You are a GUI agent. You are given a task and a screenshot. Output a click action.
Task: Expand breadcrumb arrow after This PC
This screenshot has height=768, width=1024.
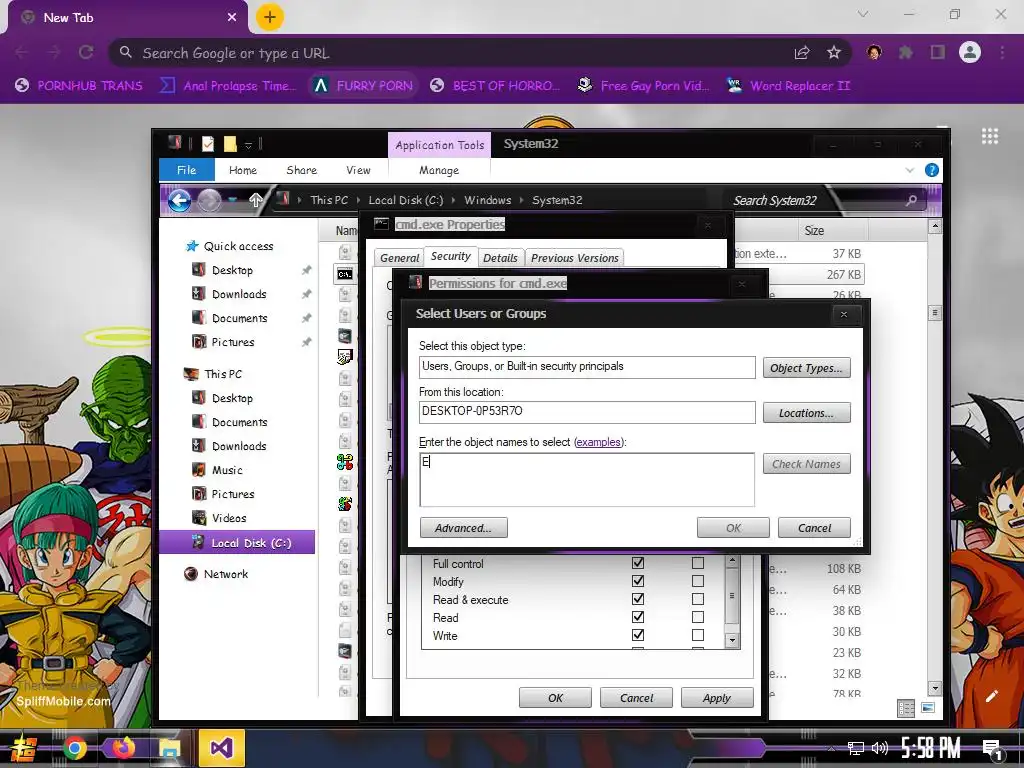(359, 200)
